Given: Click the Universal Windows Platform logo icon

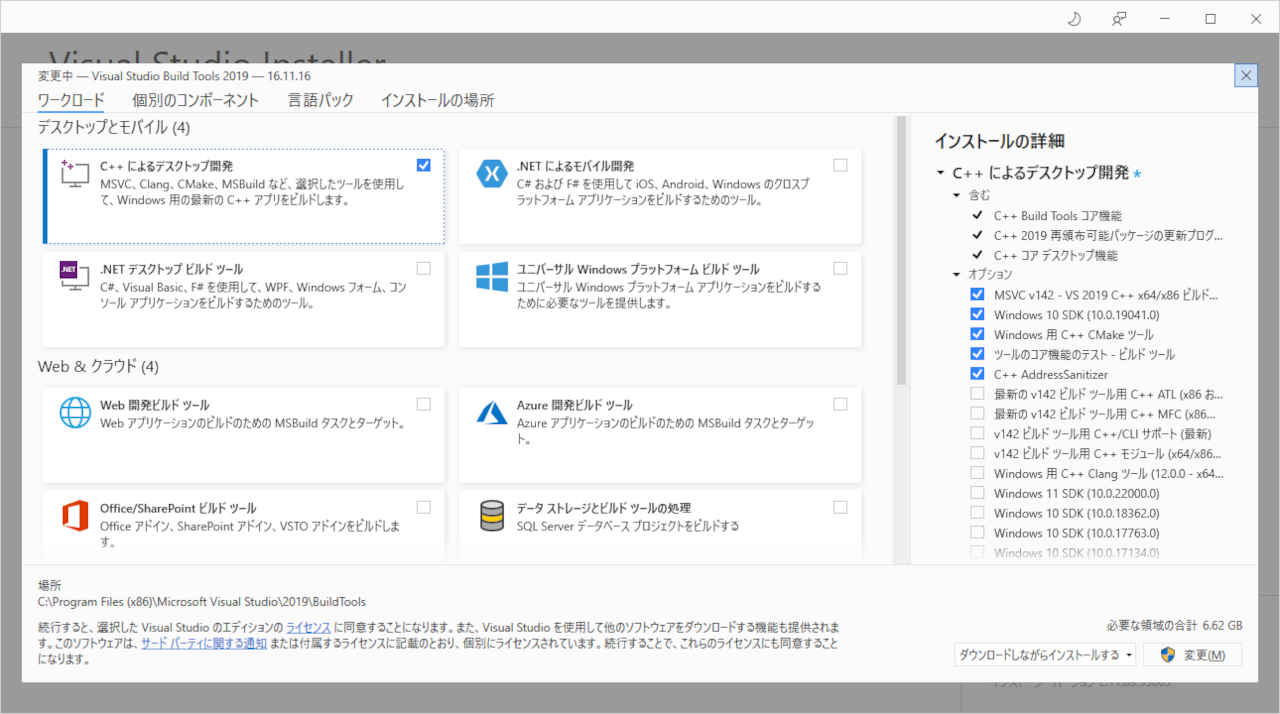Looking at the screenshot, I should pyautogui.click(x=492, y=276).
